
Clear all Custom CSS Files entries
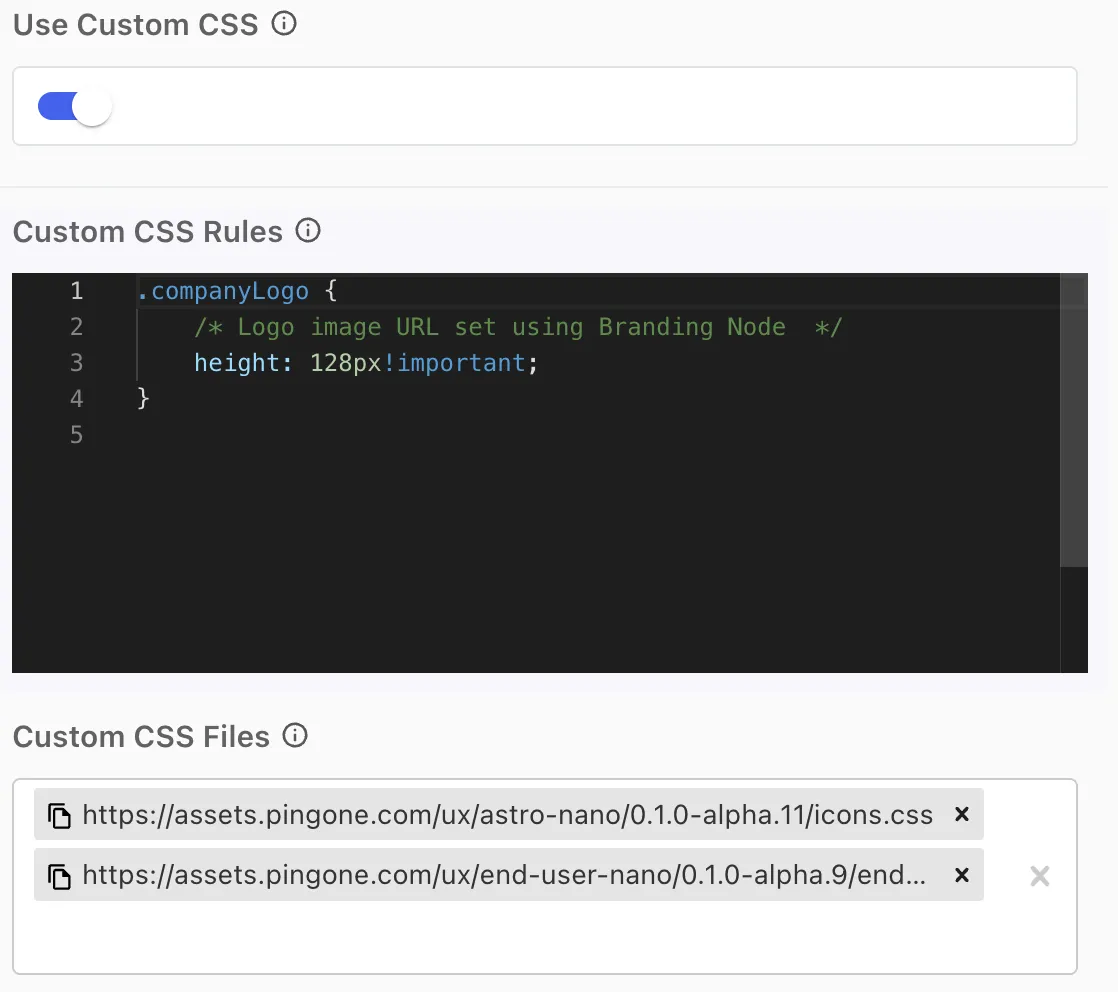[1040, 876]
